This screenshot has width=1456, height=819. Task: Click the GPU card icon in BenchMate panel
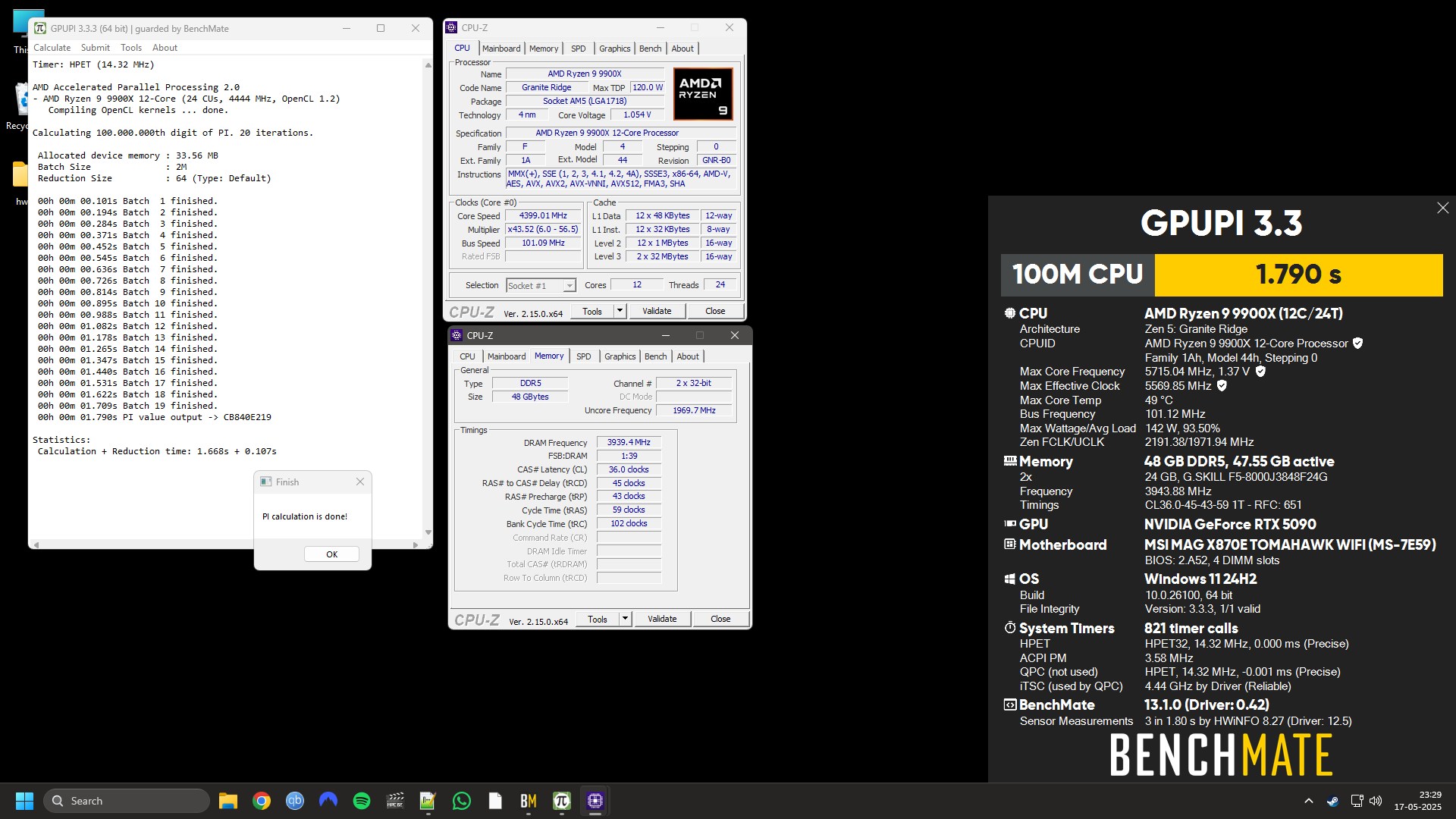click(1010, 523)
